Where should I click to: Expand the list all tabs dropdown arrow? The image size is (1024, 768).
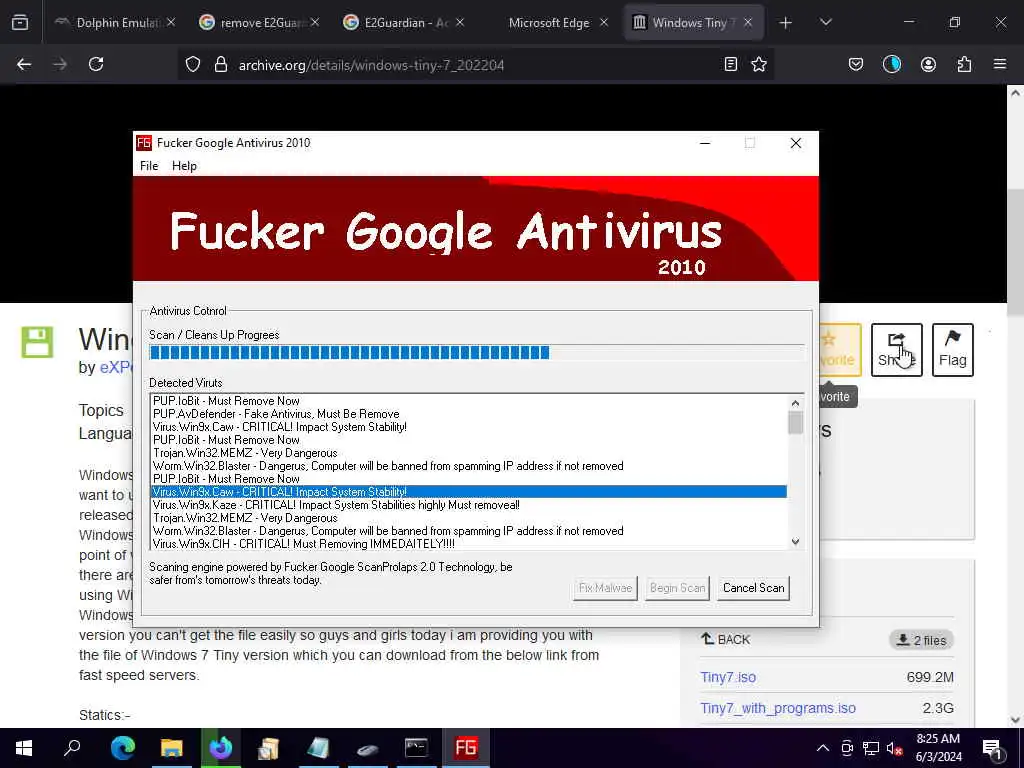click(825, 23)
